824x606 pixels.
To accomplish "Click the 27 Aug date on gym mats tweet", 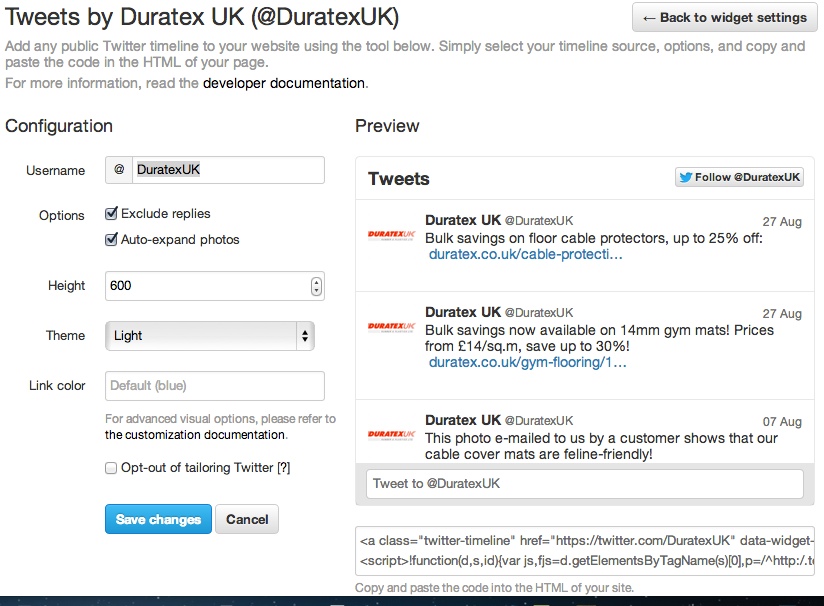I will pos(782,313).
